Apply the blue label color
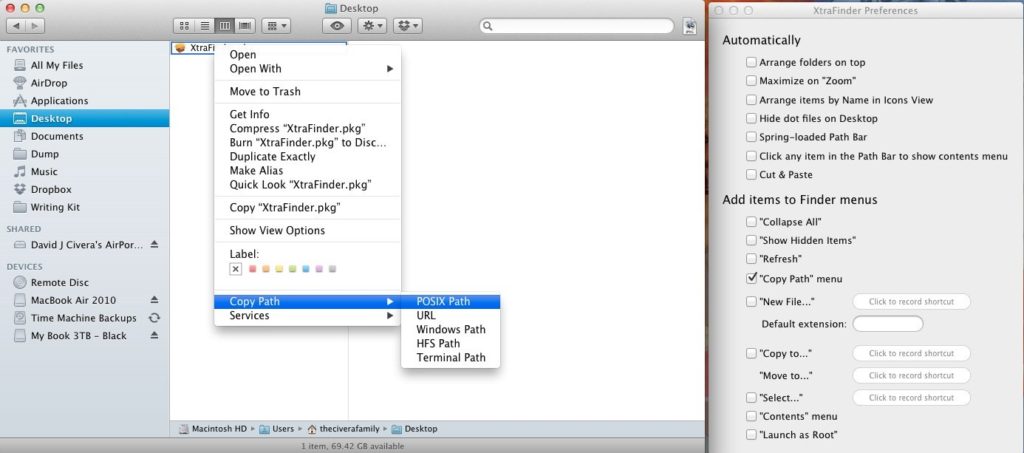1024x453 pixels. (x=306, y=269)
